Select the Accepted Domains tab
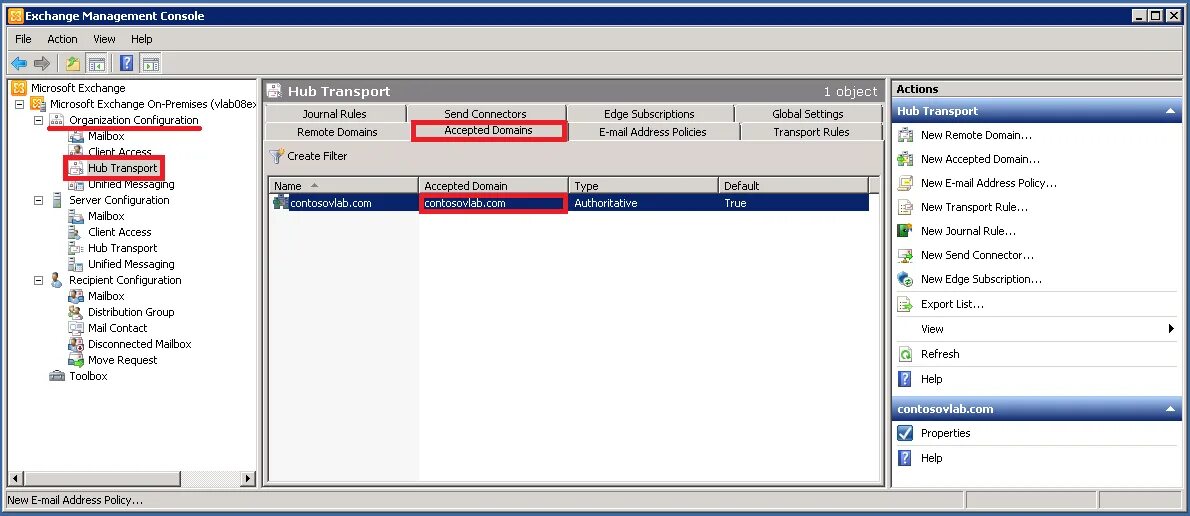 point(489,131)
